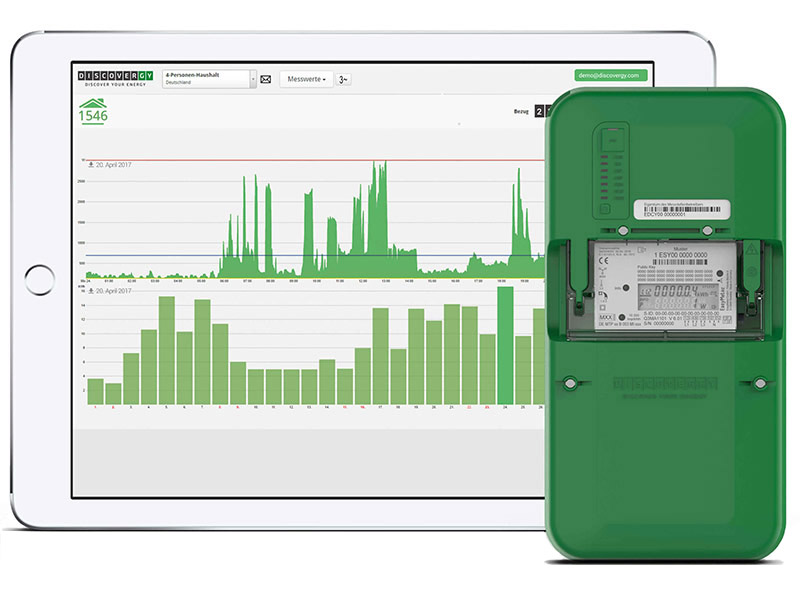This screenshot has height=600, width=800.
Task: Open the 3~ phase selector dropdown
Action: [x=343, y=79]
